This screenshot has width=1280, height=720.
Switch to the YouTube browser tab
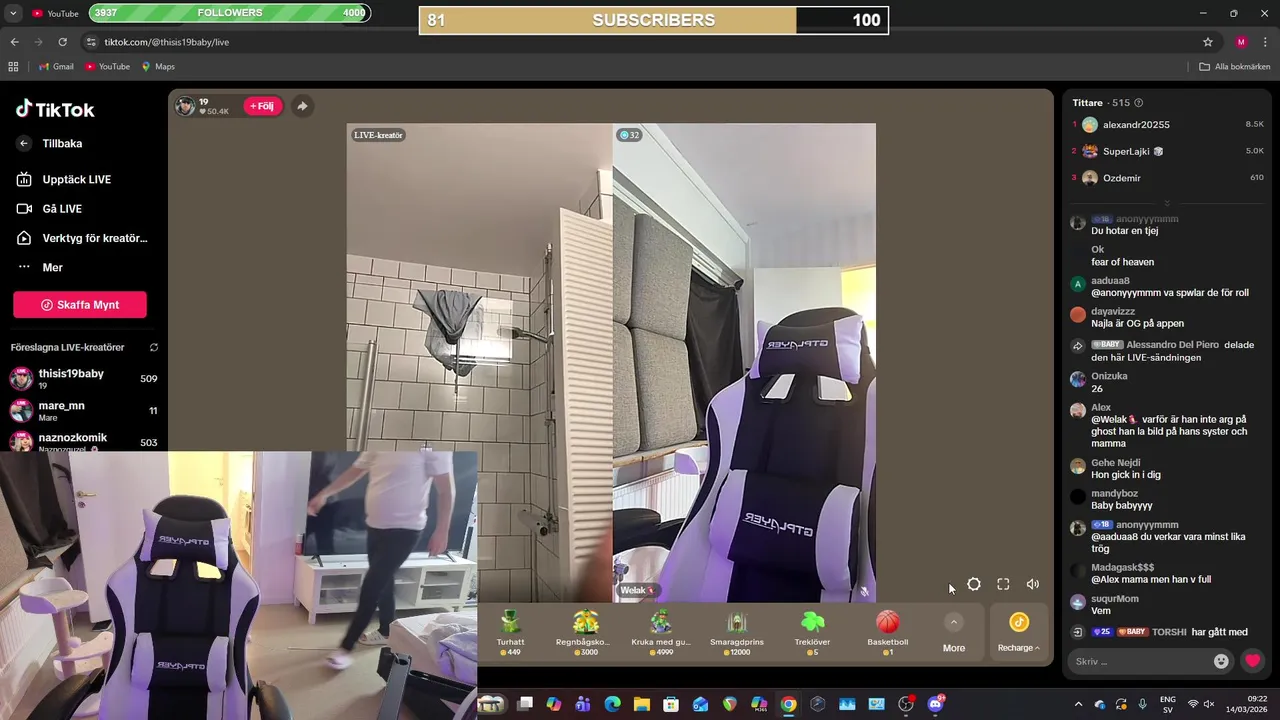55,13
